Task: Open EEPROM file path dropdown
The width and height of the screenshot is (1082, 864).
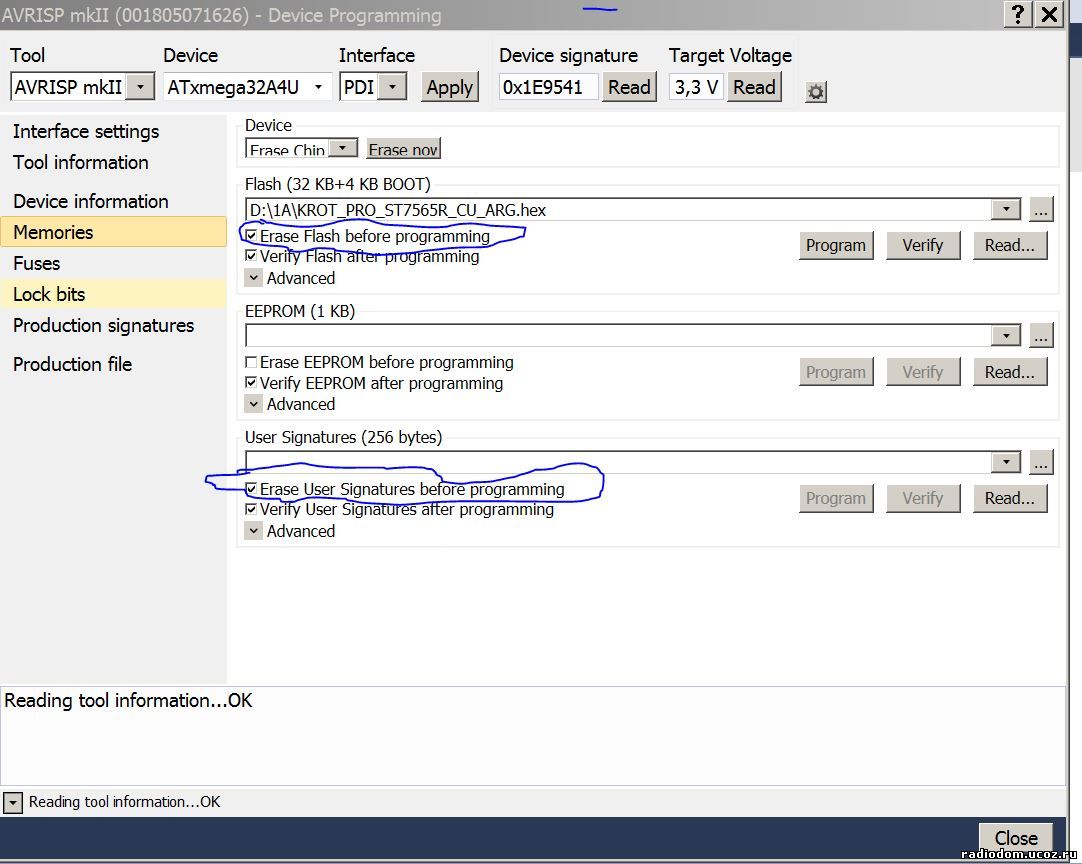Action: pyautogui.click(x=1006, y=335)
